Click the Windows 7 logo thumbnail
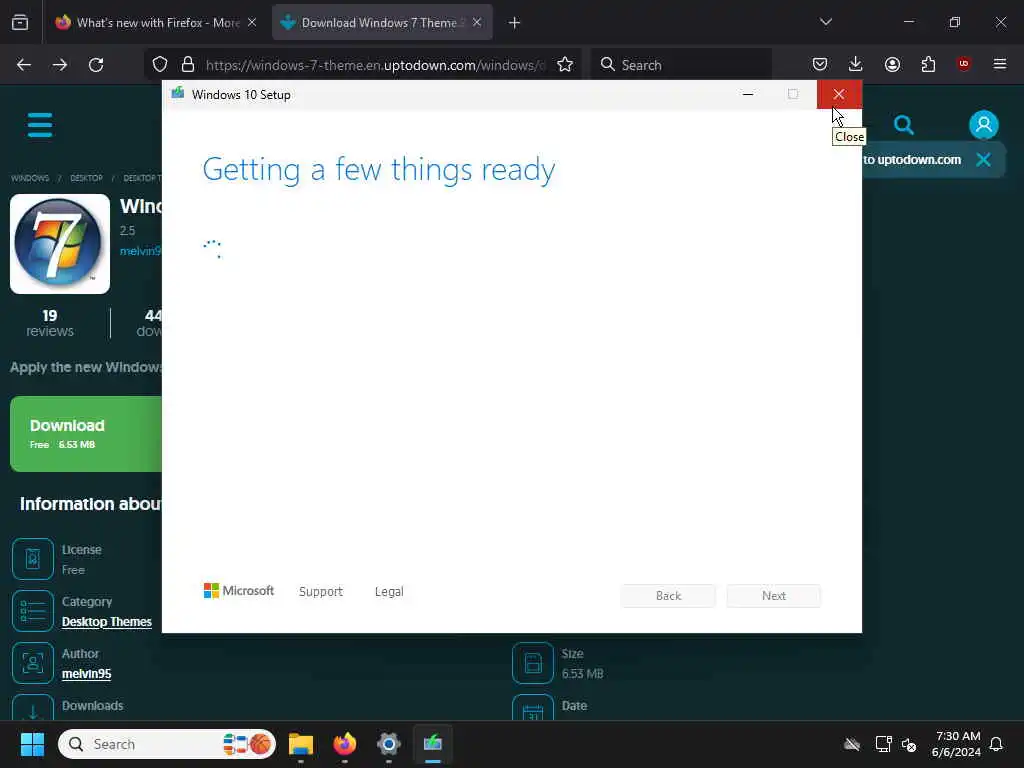The width and height of the screenshot is (1024, 768). (60, 244)
